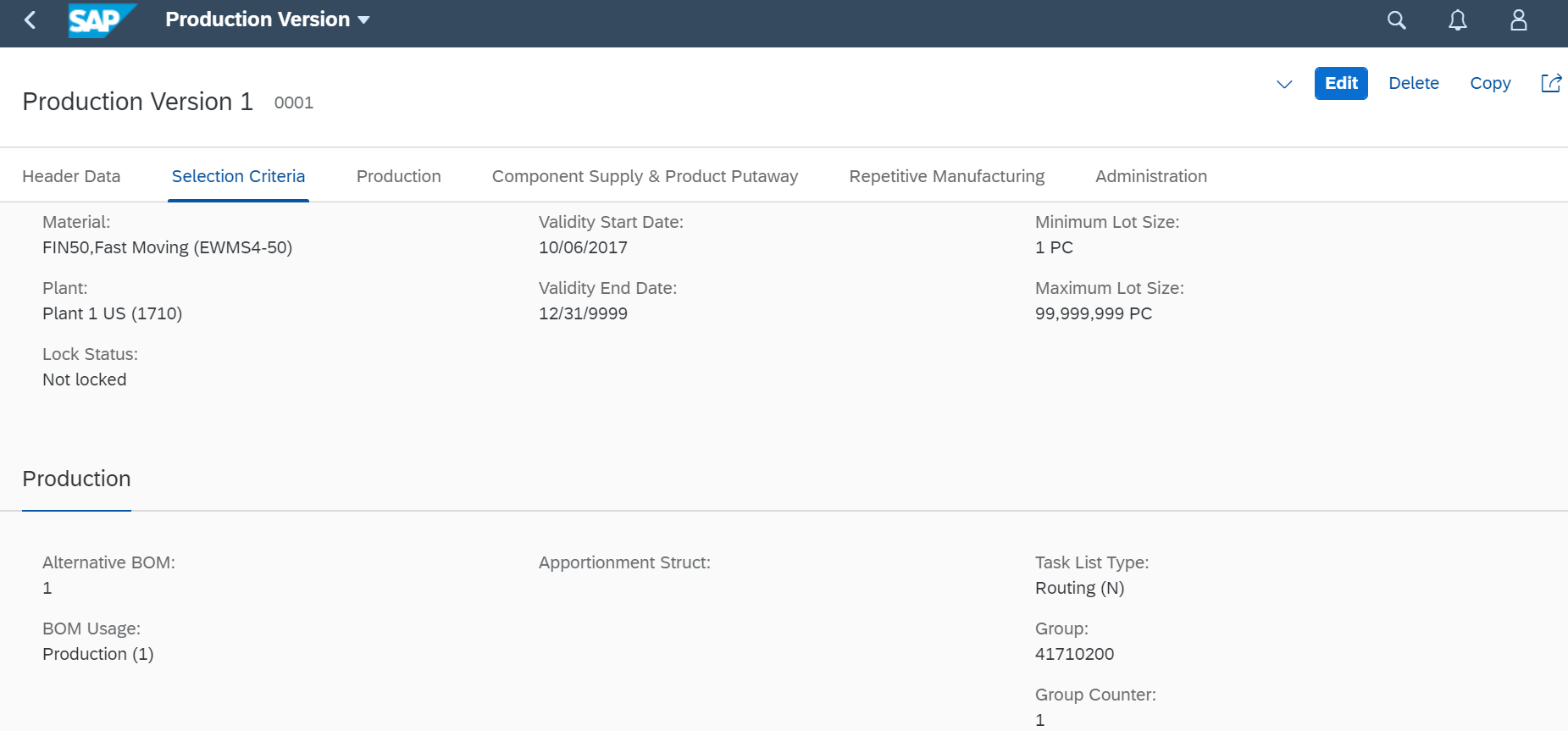Screen dimensions: 1568x731
Task: Go to the Administration tab
Action: (1151, 176)
